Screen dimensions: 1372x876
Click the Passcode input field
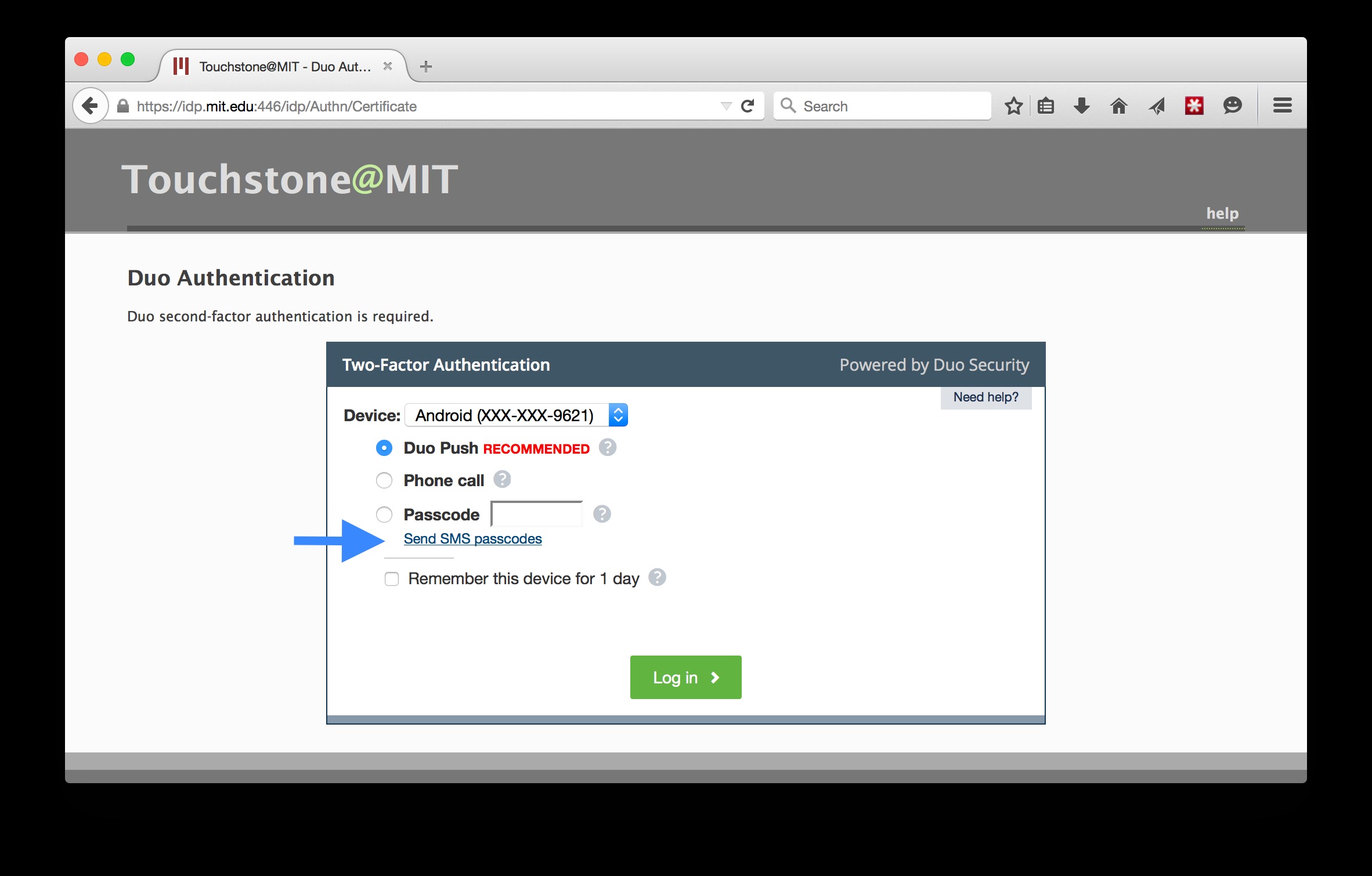tap(537, 515)
